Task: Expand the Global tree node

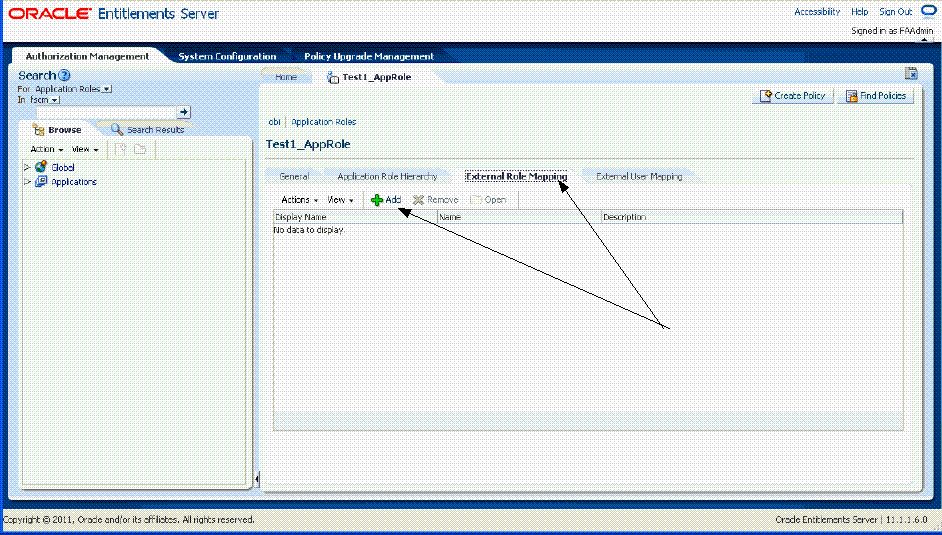Action: [26, 168]
